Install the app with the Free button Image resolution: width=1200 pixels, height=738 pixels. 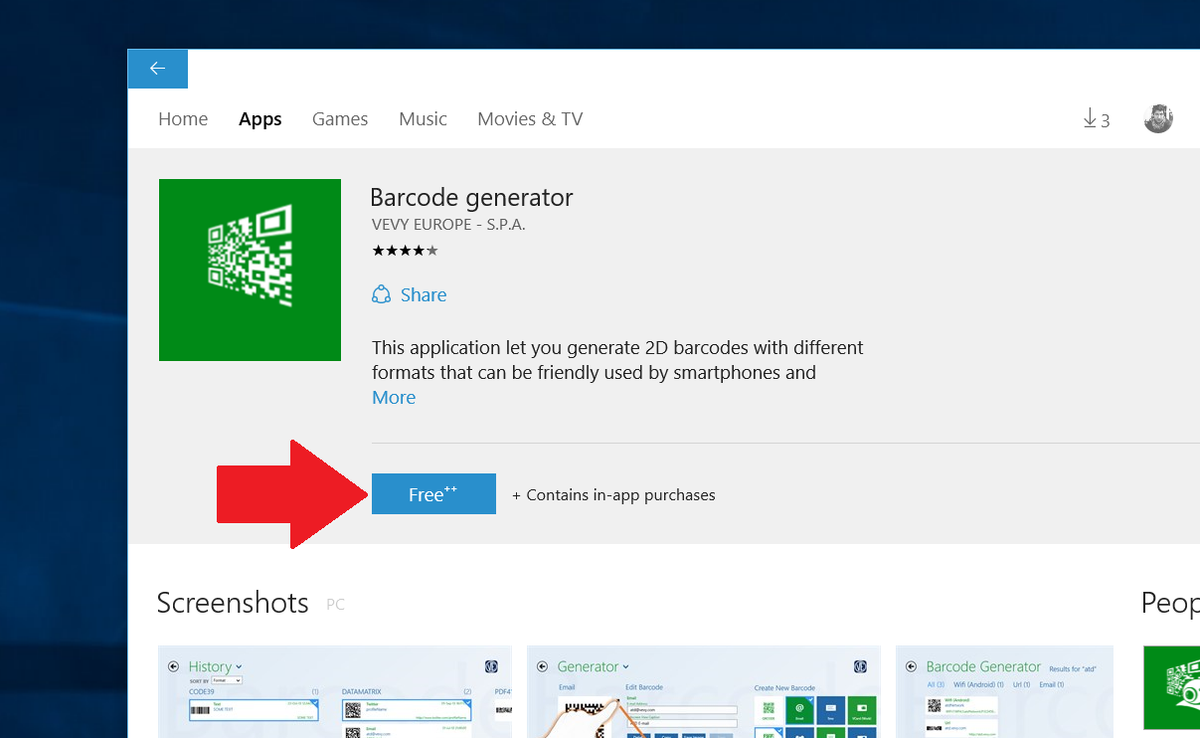click(433, 493)
